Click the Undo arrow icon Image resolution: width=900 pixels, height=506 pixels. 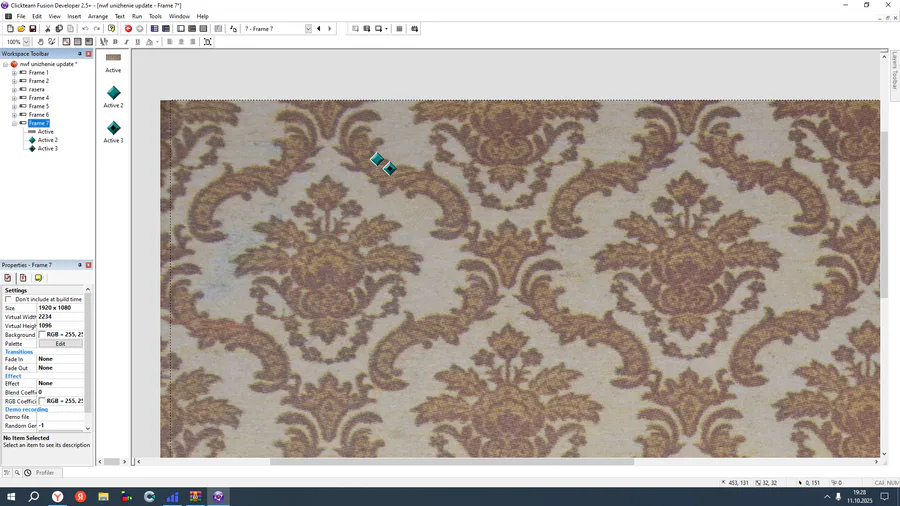coord(85,29)
